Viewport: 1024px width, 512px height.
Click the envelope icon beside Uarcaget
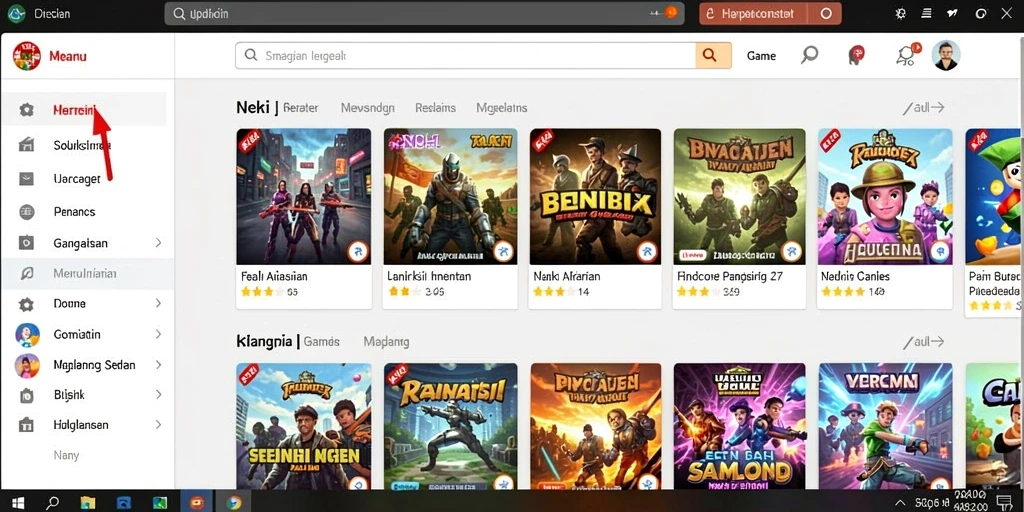[x=26, y=178]
